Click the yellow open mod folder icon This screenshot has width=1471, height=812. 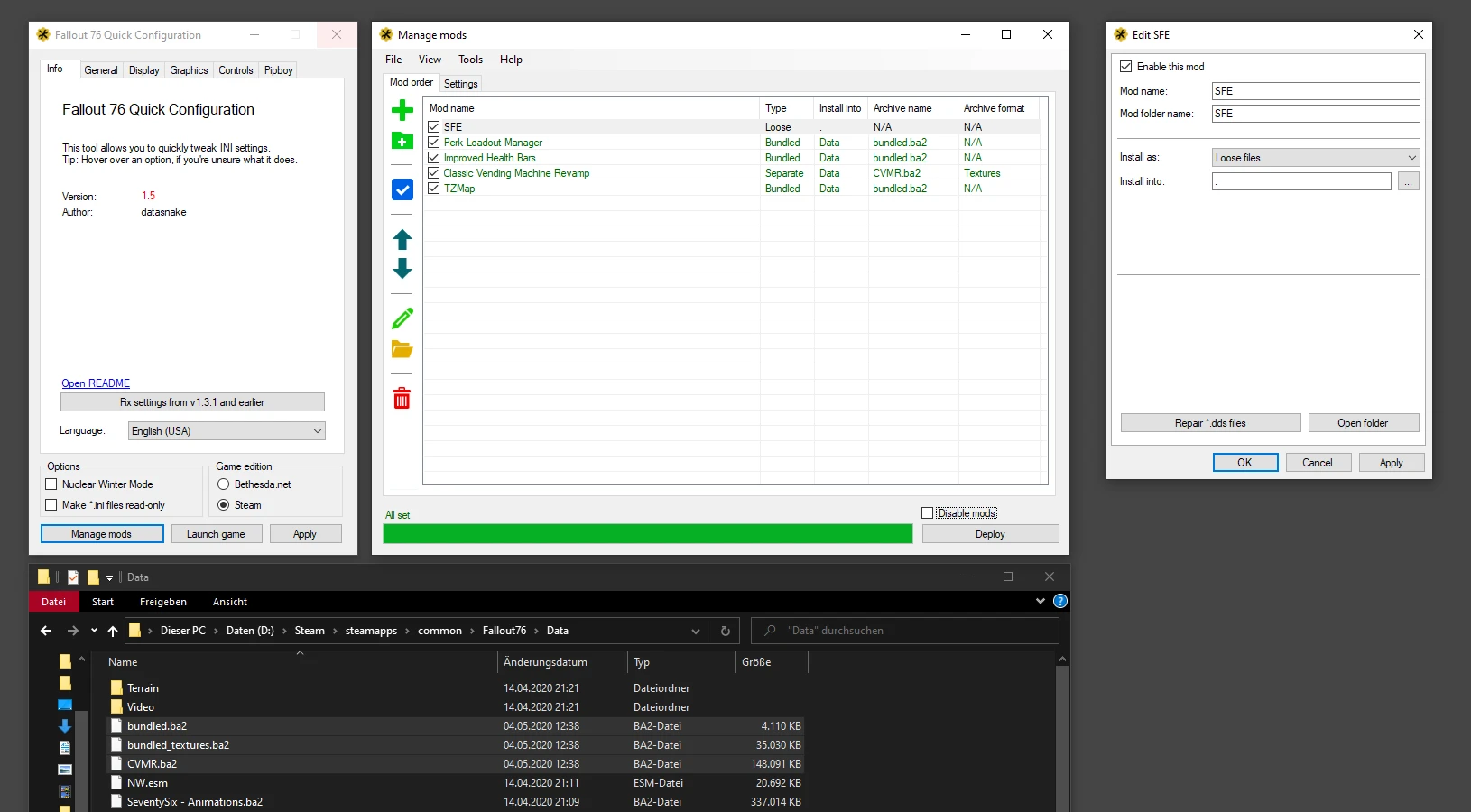pyautogui.click(x=402, y=349)
